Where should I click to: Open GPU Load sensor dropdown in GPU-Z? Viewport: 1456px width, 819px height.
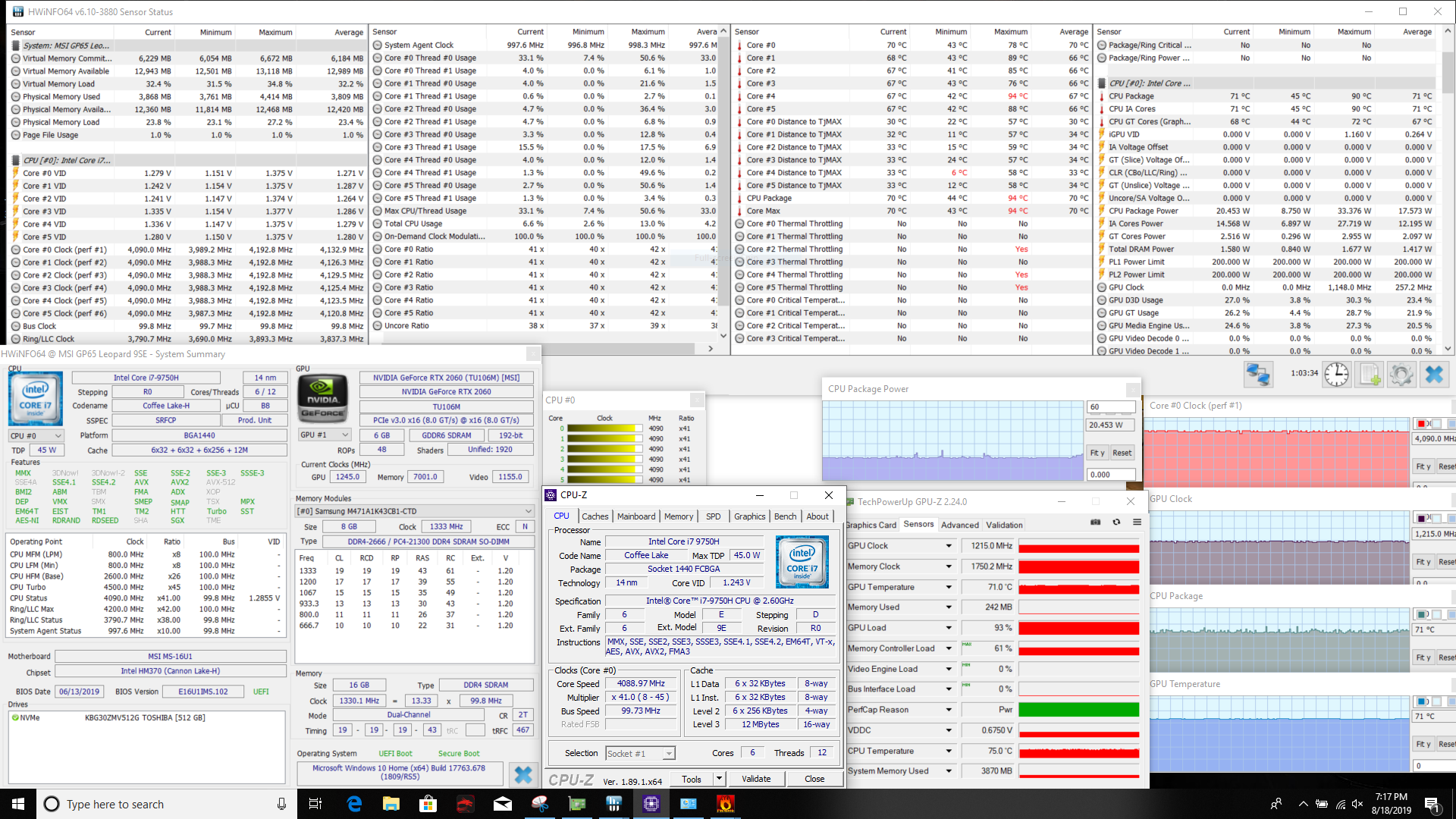pos(948,628)
